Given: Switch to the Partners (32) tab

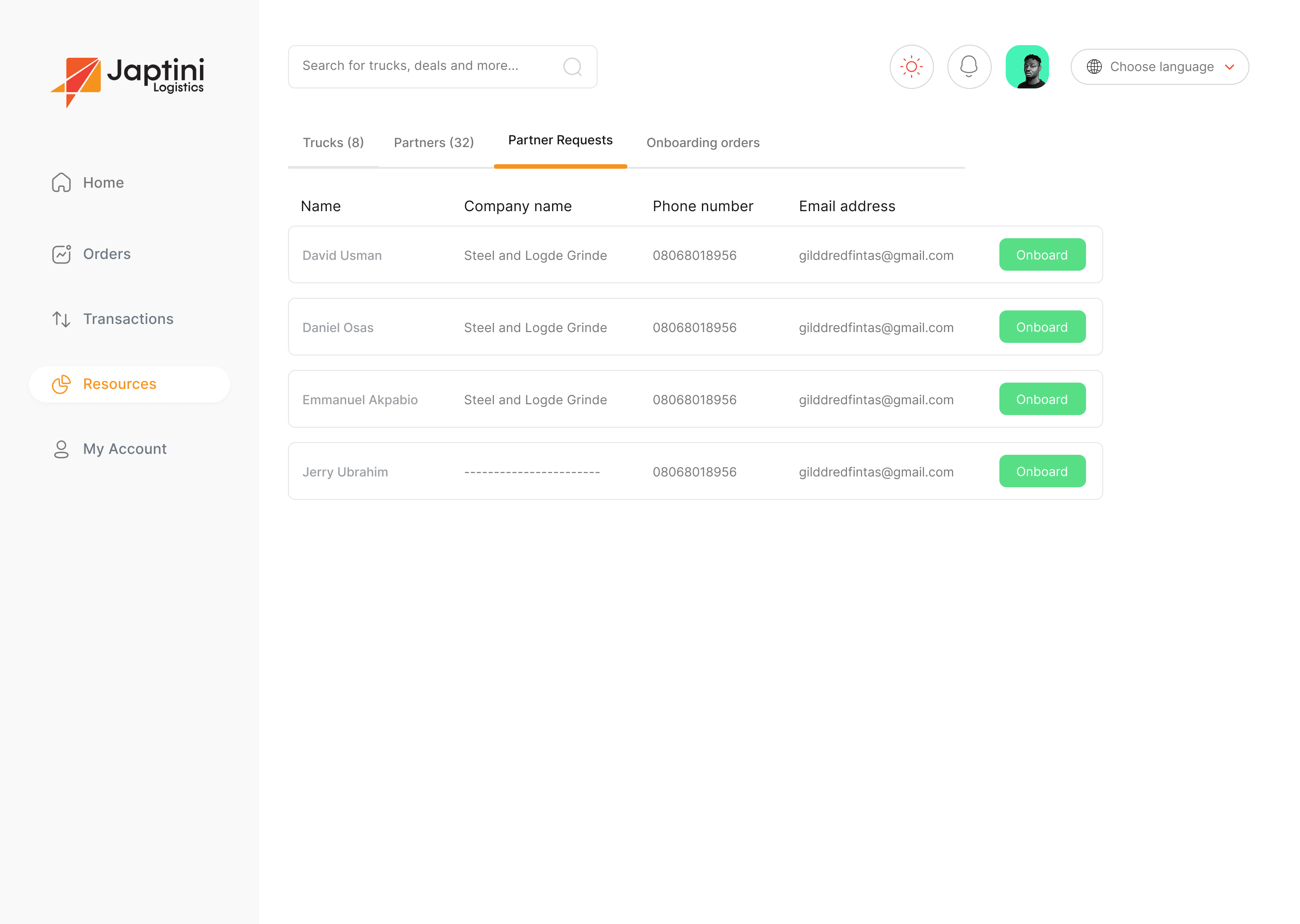Looking at the screenshot, I should coord(434,143).
